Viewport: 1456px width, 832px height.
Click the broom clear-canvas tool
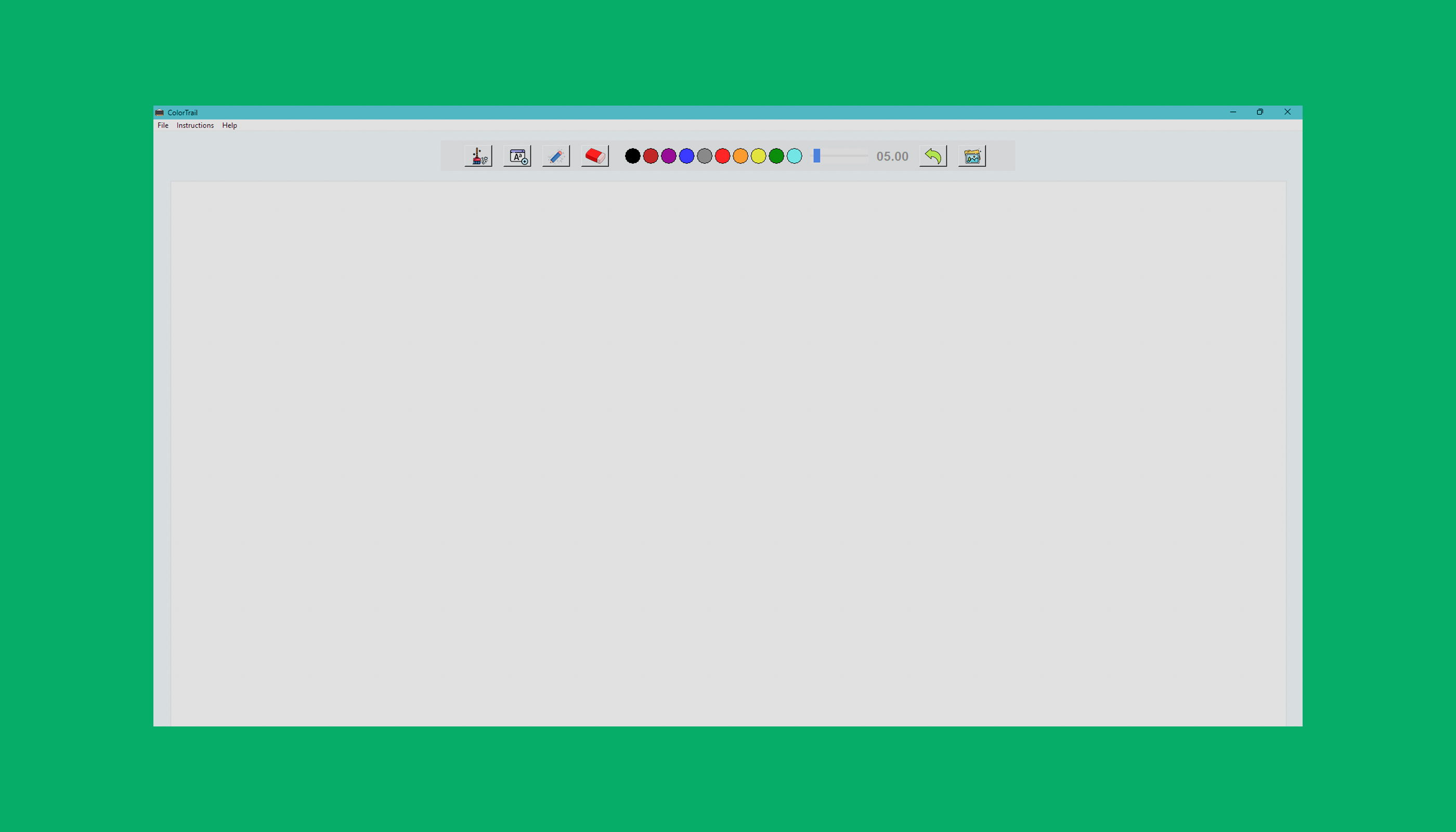click(x=478, y=156)
